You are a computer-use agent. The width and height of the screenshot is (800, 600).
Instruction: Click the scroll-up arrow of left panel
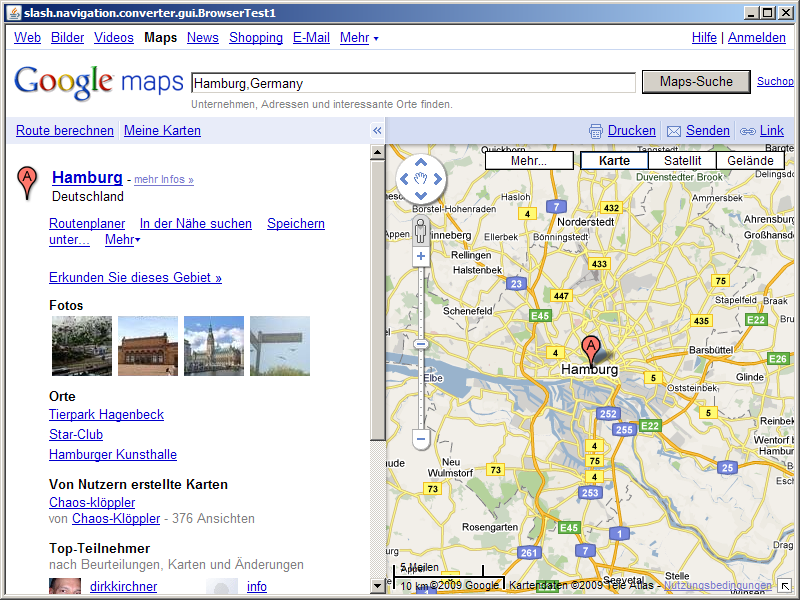[378, 152]
